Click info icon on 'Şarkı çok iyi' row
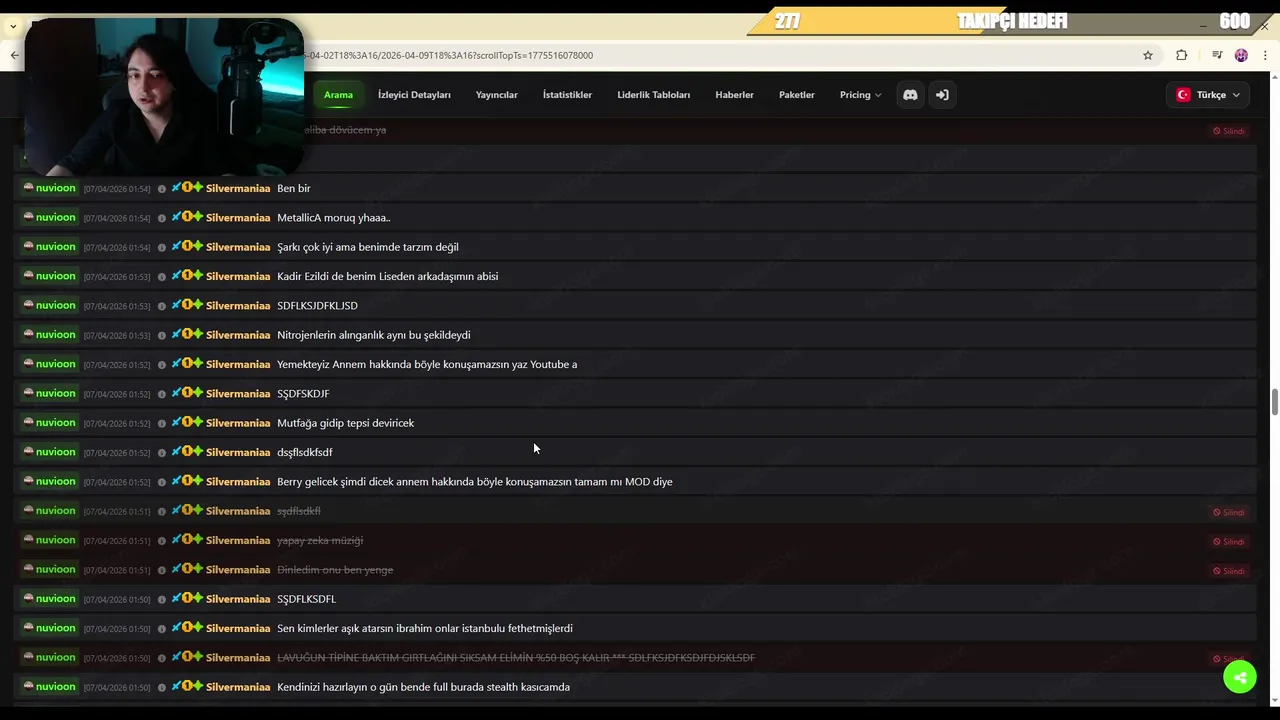This screenshot has width=1280, height=720. [162, 247]
